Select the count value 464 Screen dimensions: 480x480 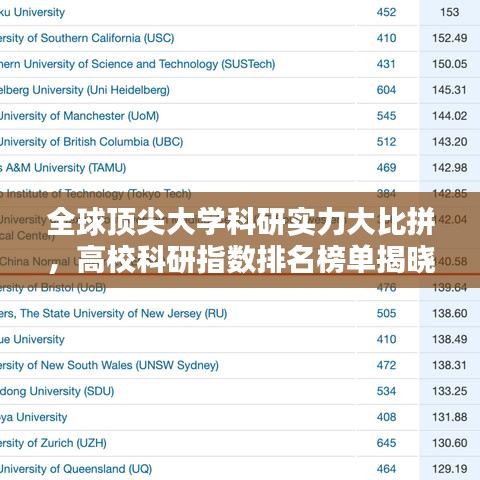point(386,469)
